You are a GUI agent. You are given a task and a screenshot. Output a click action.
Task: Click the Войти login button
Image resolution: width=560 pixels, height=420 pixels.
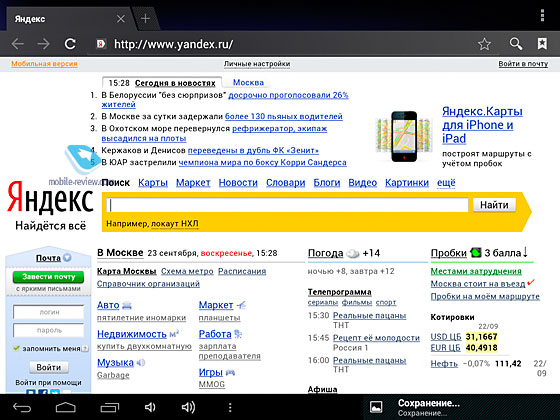tap(49, 367)
